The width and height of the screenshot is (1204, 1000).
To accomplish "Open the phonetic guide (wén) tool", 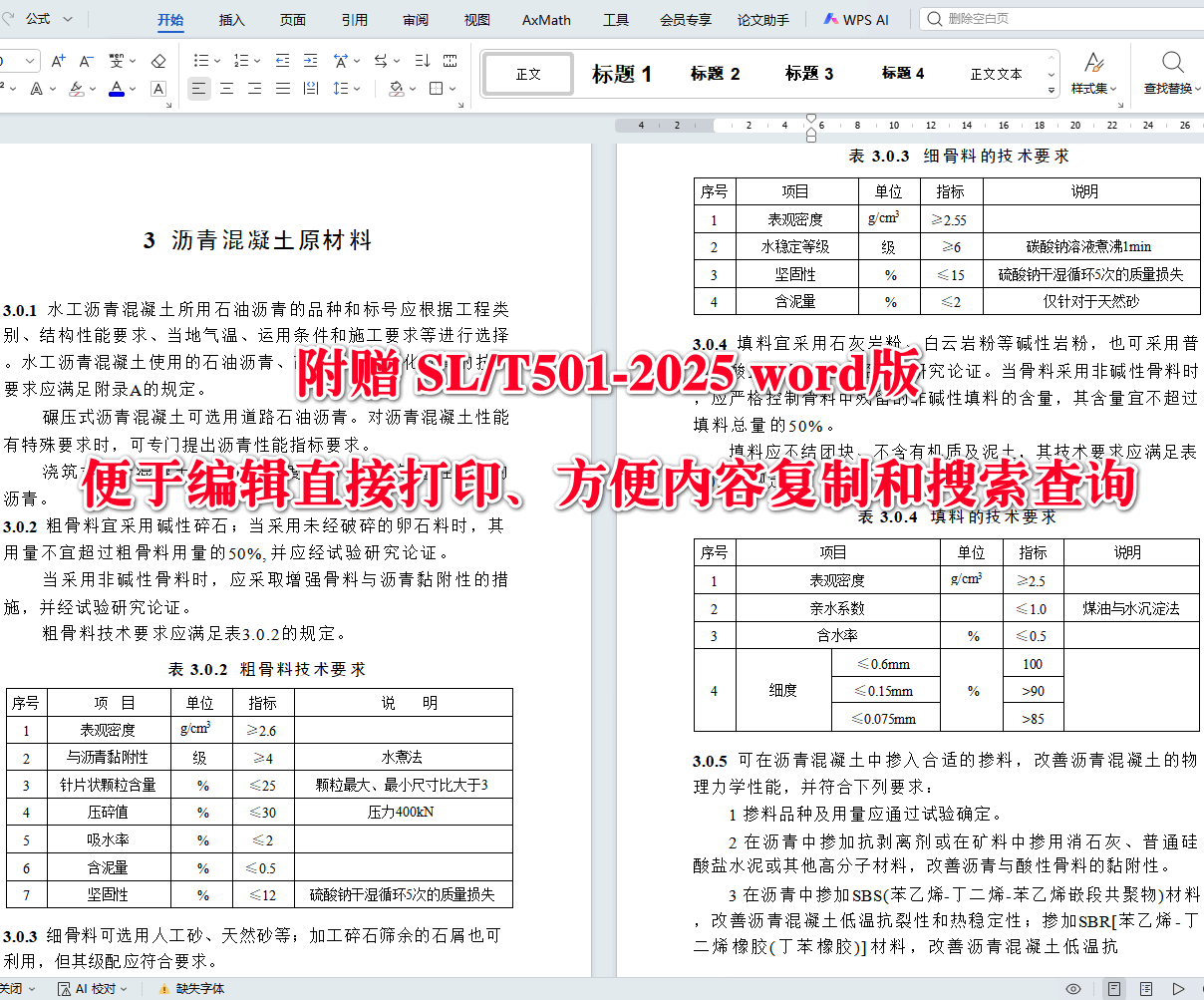I will 116,62.
